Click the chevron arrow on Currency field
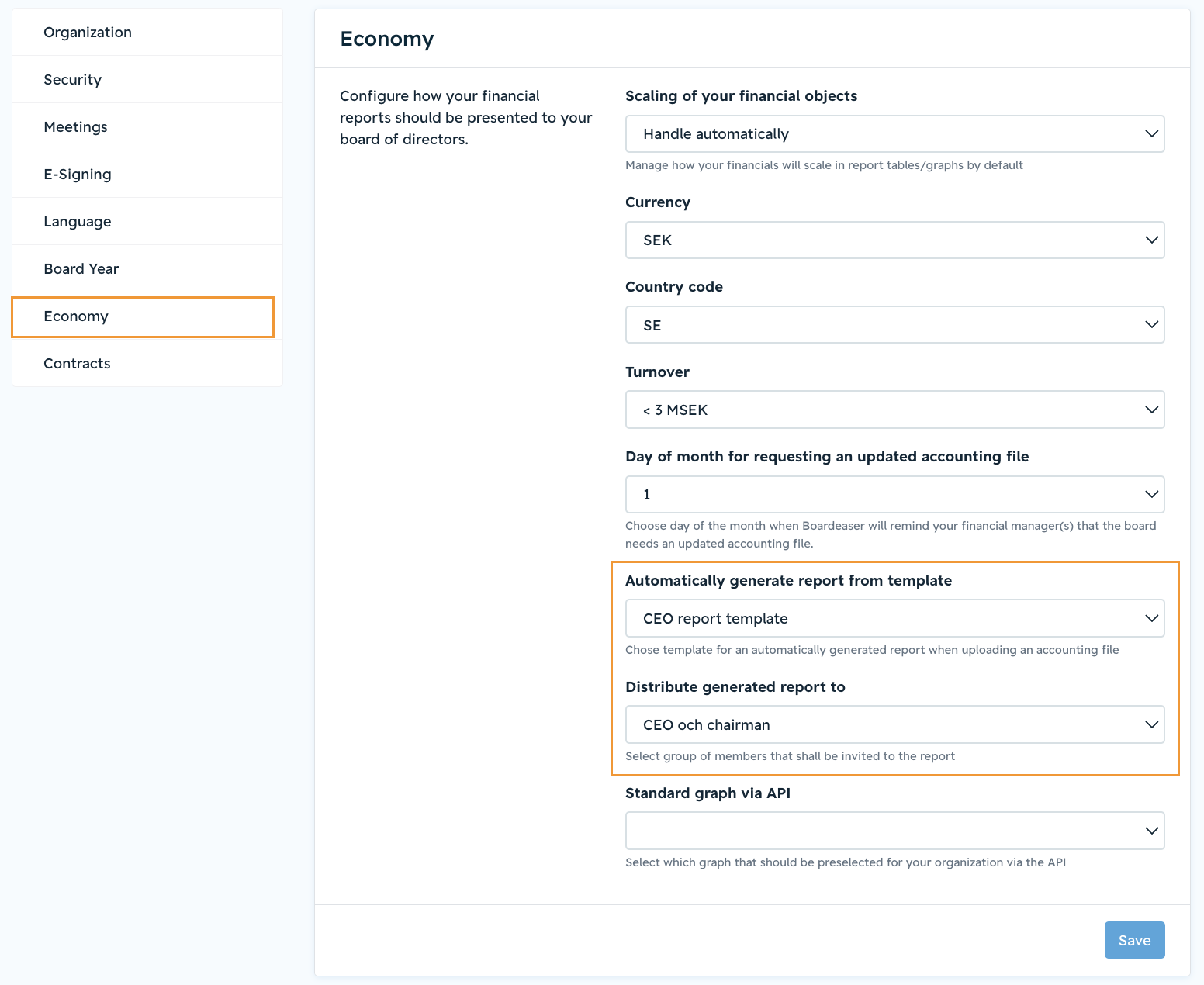Screen dimensions: 1204x985 (1151, 240)
